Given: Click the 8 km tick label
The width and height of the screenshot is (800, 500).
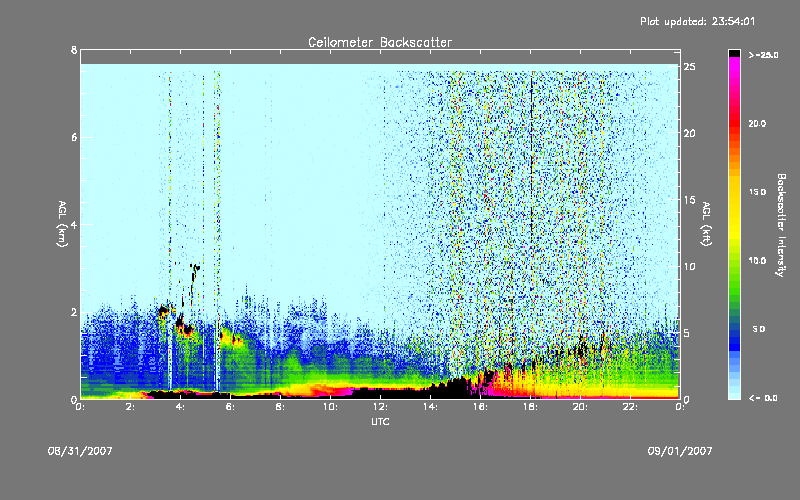Looking at the screenshot, I should tap(74, 50).
